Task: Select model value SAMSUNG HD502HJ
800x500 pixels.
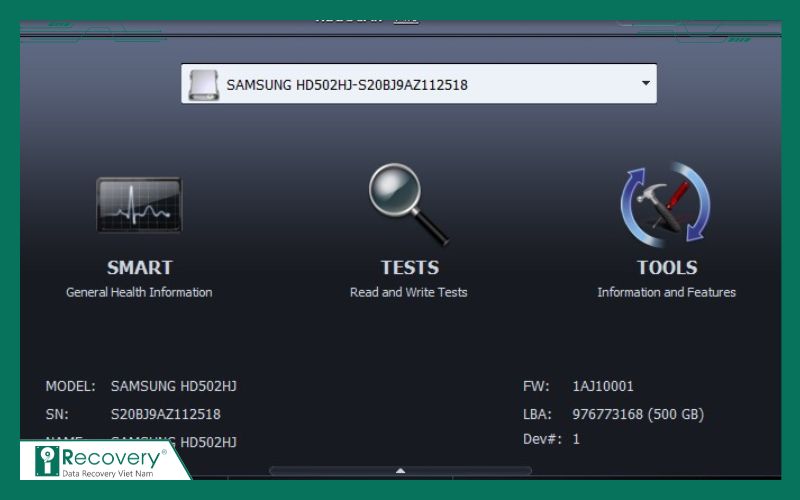Action: coord(173,386)
